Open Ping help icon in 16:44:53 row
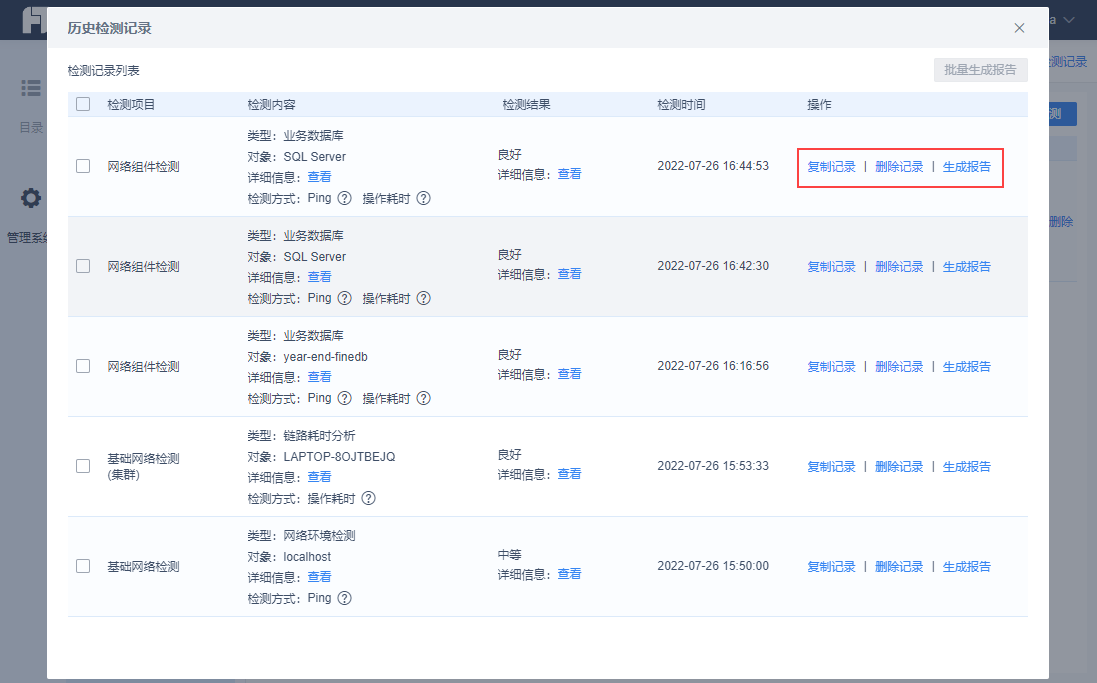Viewport: 1097px width, 683px height. (344, 198)
